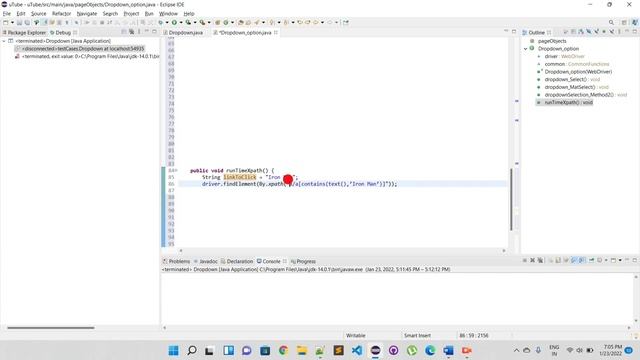This screenshot has width=640, height=360.
Task: Select the disconnected testCases.Dropdown at localhost entry
Action: (80, 49)
